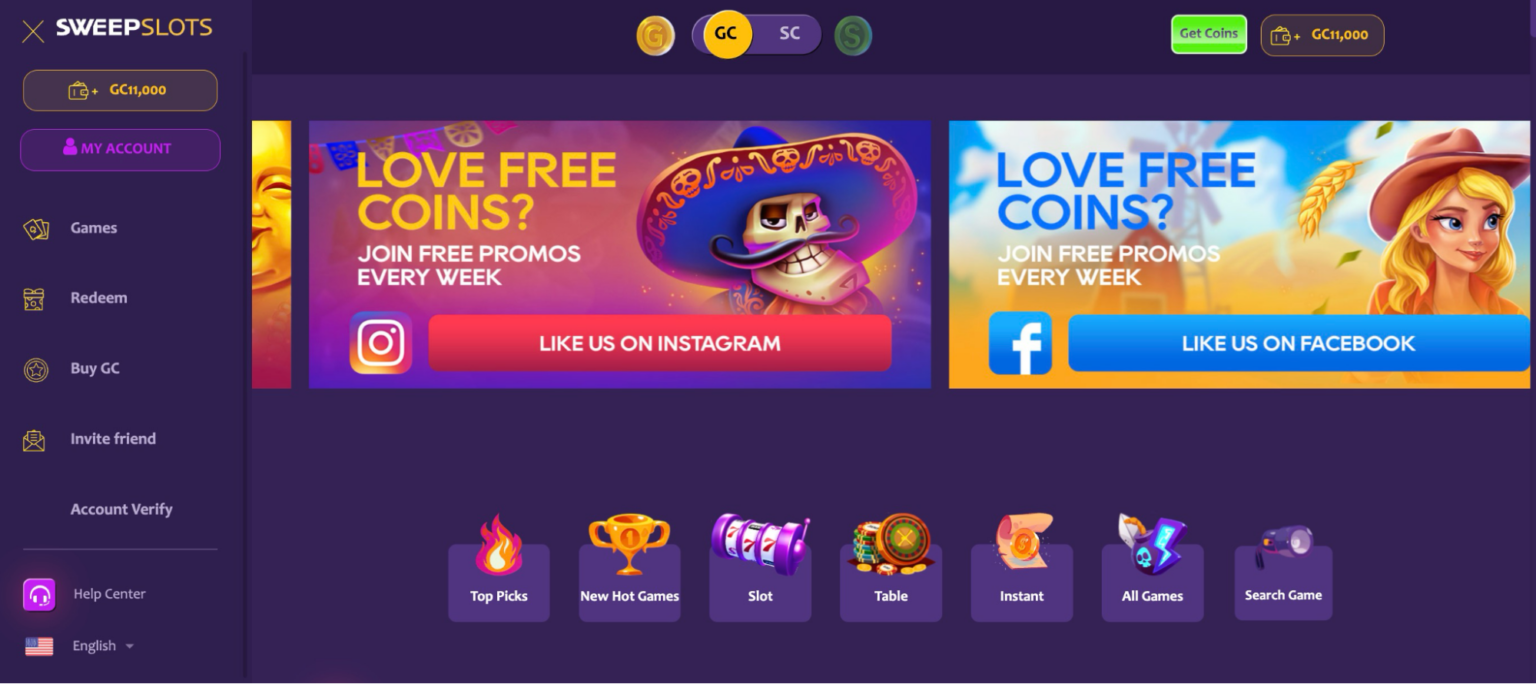
Task: Open the GC11,000 wallet balance in header
Action: 1322,35
